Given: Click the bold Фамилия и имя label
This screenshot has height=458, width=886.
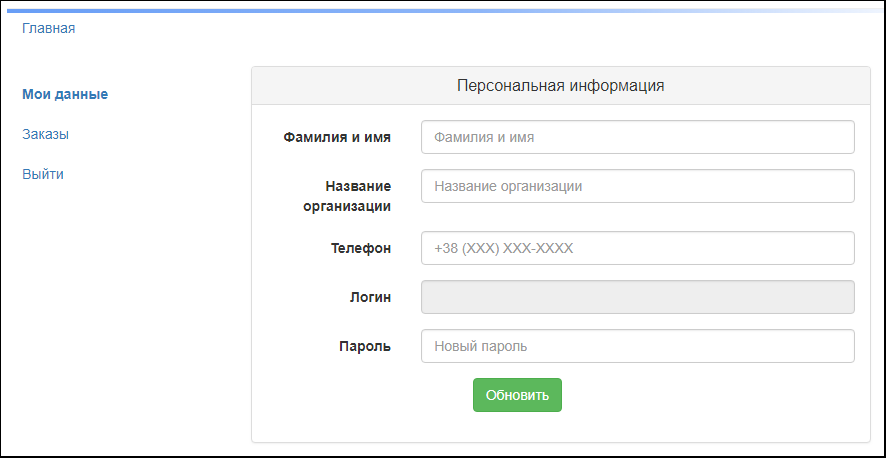Looking at the screenshot, I should click(x=337, y=137).
